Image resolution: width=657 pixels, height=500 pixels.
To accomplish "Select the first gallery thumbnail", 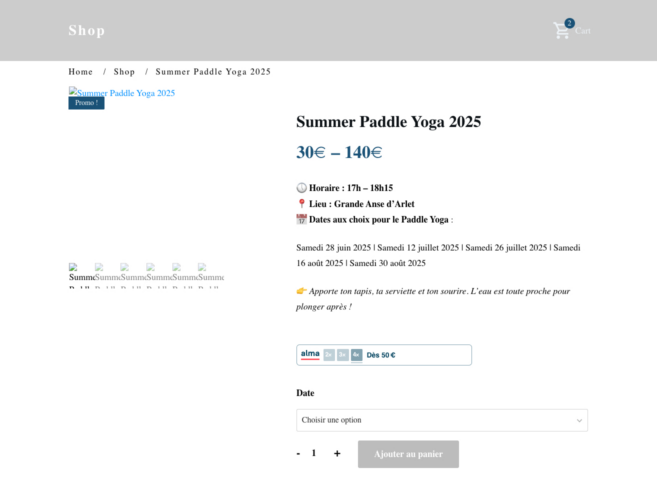I will pos(79,275).
